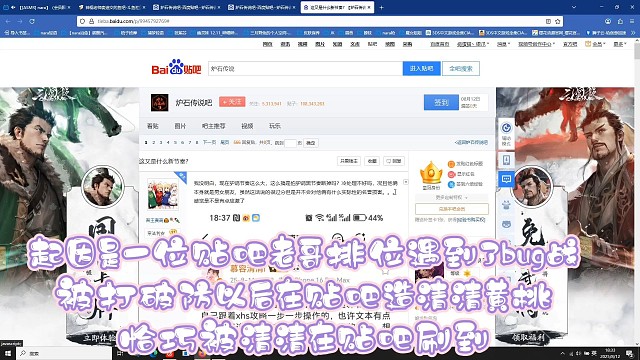Go to page 2 in pagination
The width and height of the screenshot is (640, 360).
[153, 142]
